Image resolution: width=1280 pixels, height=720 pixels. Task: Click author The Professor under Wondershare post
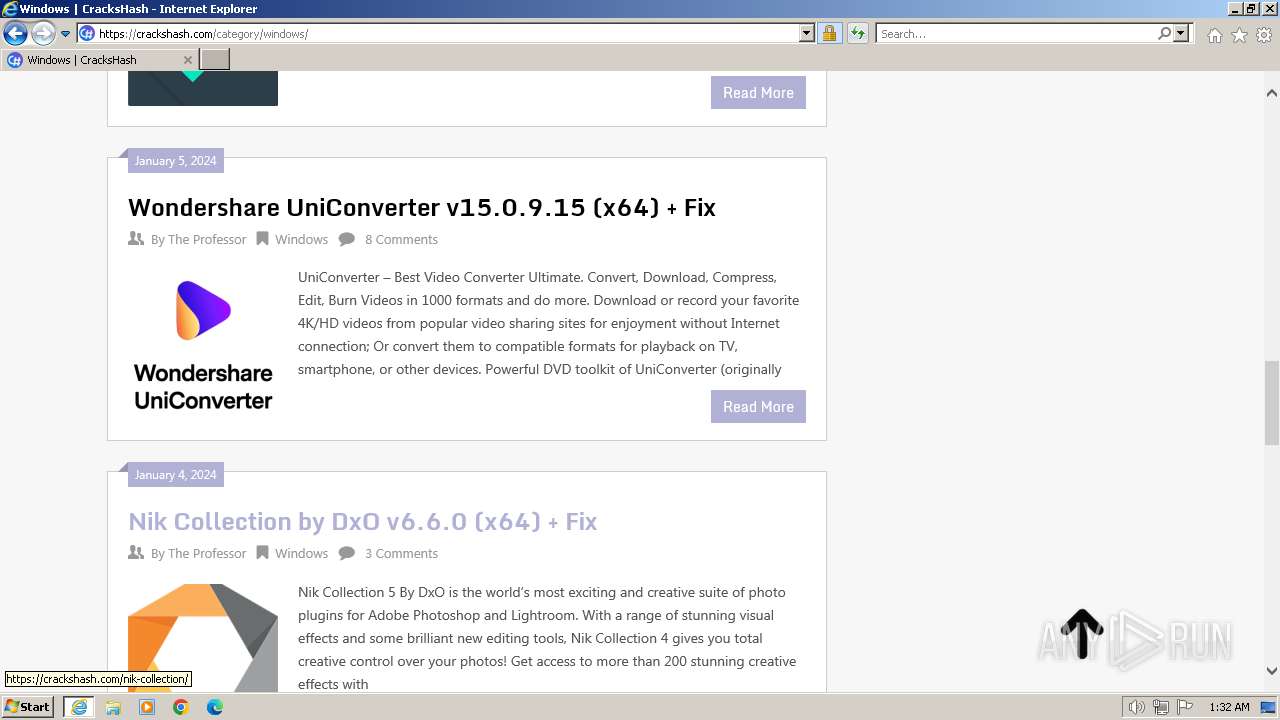pyautogui.click(x=207, y=239)
